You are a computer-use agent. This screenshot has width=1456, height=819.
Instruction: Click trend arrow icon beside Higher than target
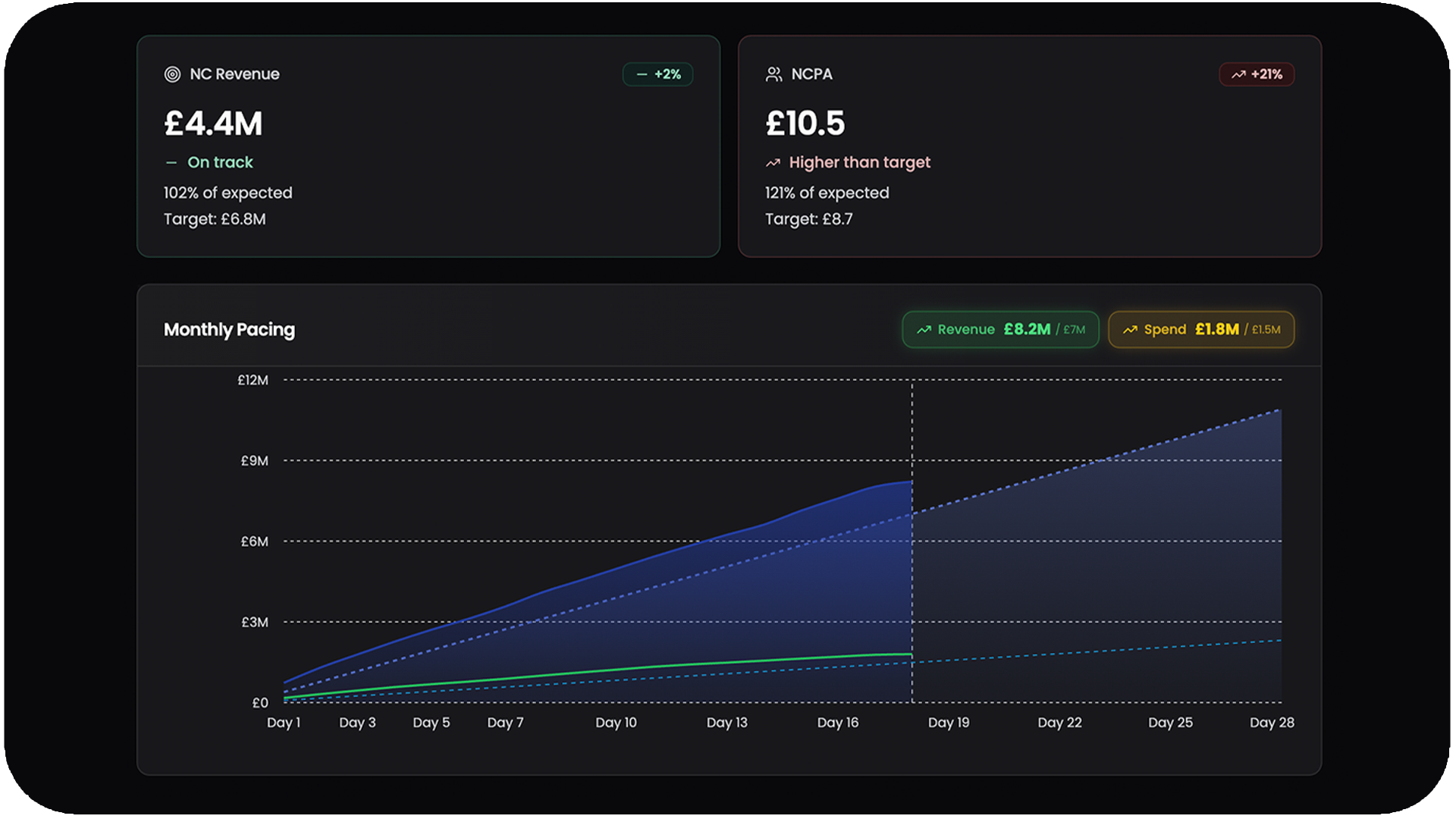(x=773, y=163)
